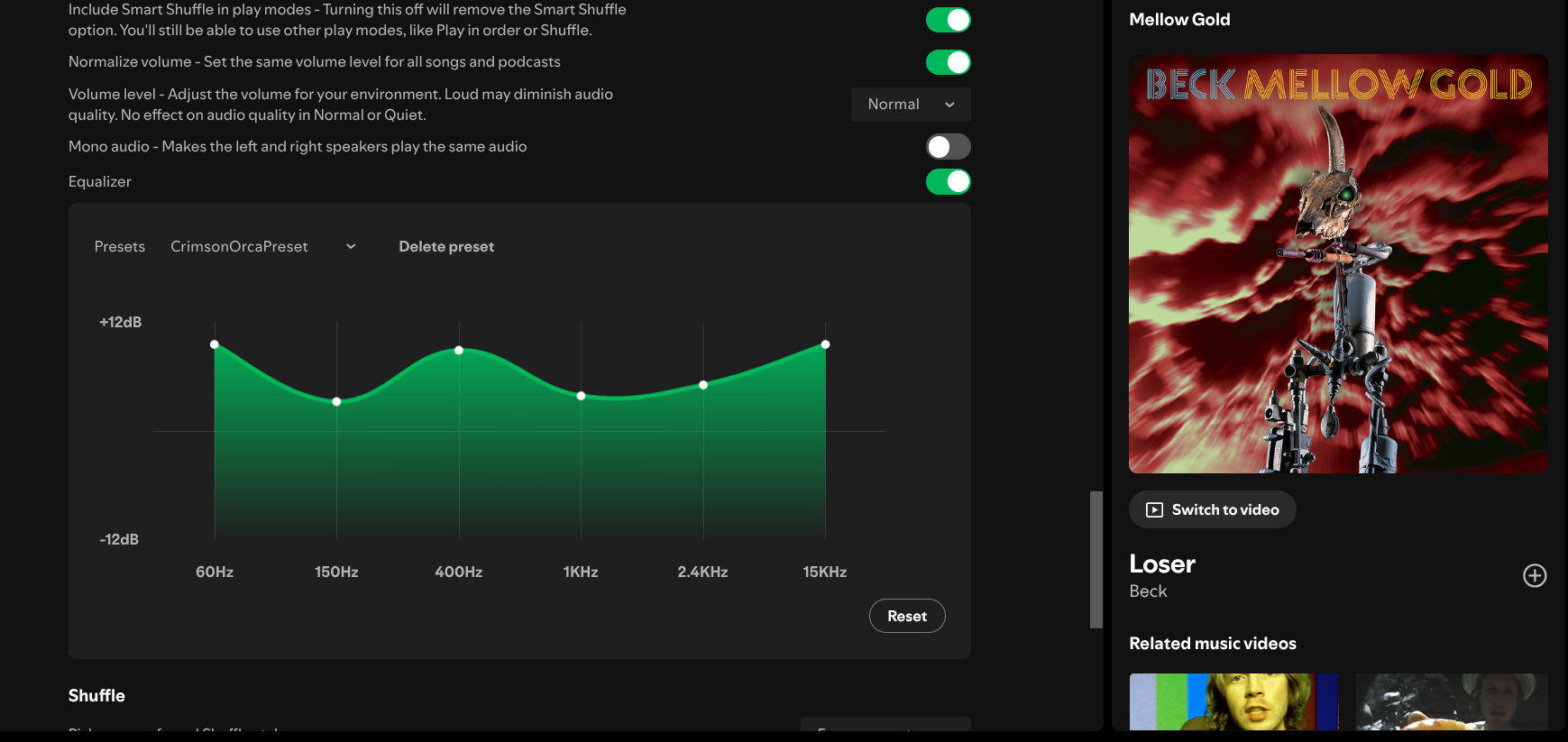
Task: Click Switch to video button
Action: point(1212,509)
